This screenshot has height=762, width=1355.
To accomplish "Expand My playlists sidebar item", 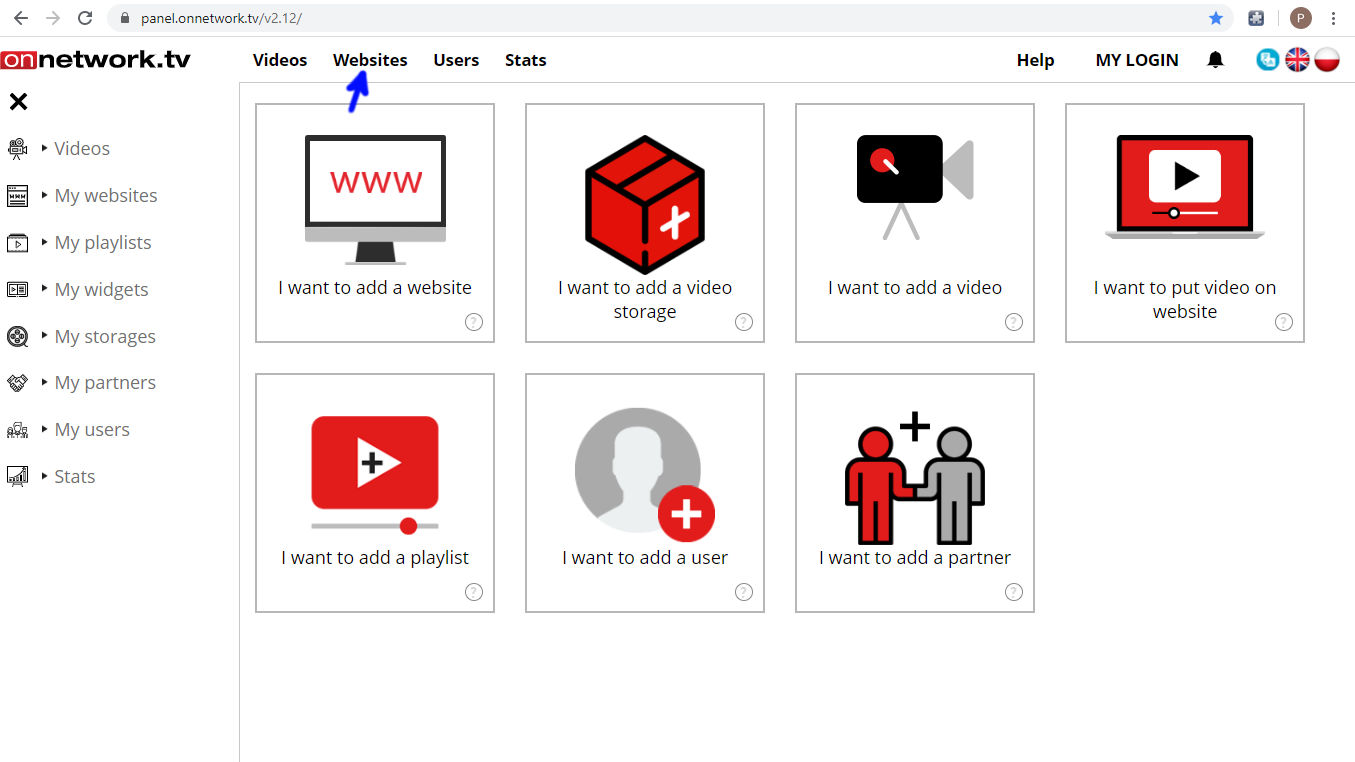I will click(102, 243).
